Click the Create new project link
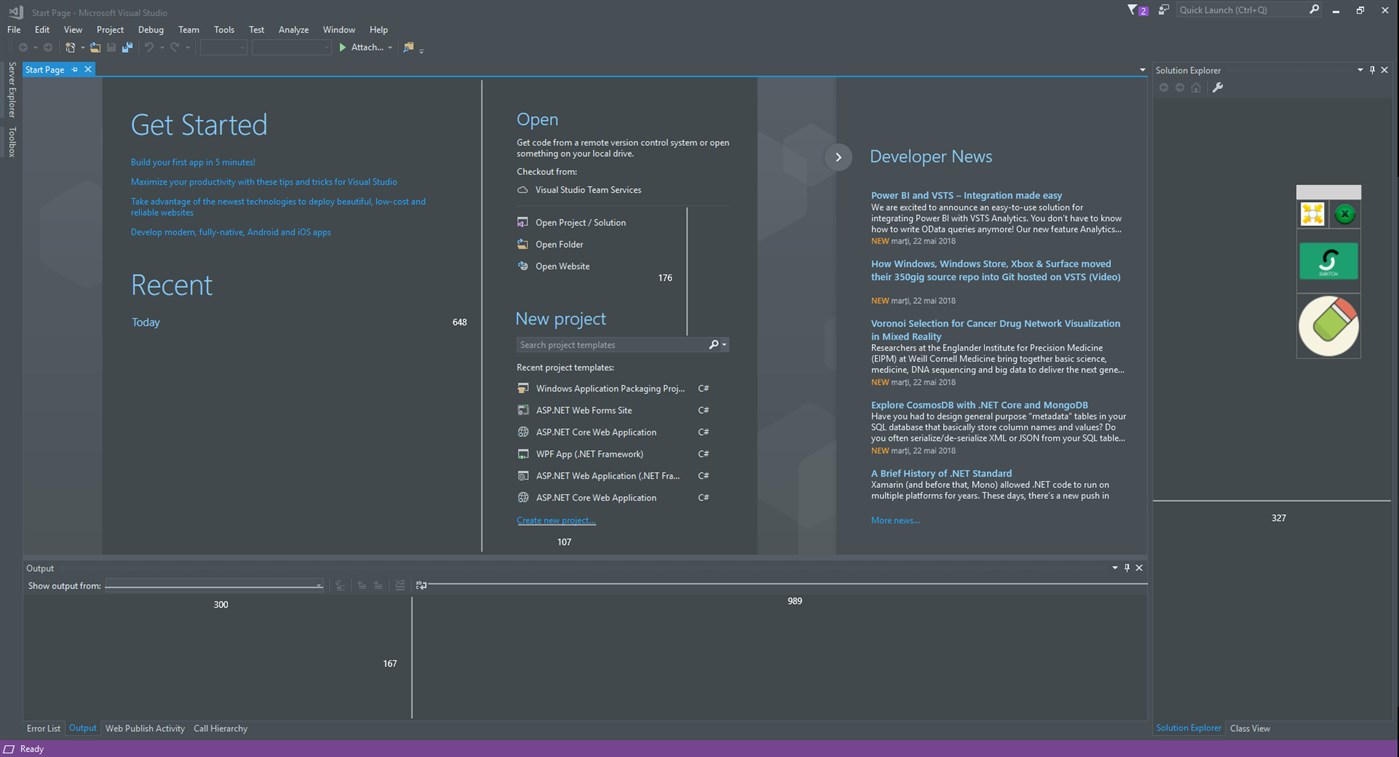The width and height of the screenshot is (1399, 757). click(x=555, y=520)
